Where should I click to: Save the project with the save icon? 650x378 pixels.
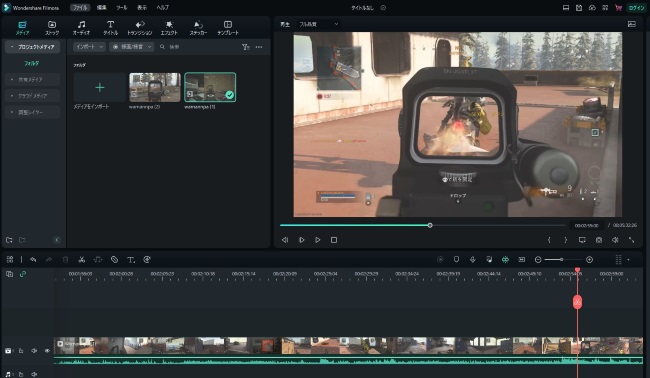(579, 7)
